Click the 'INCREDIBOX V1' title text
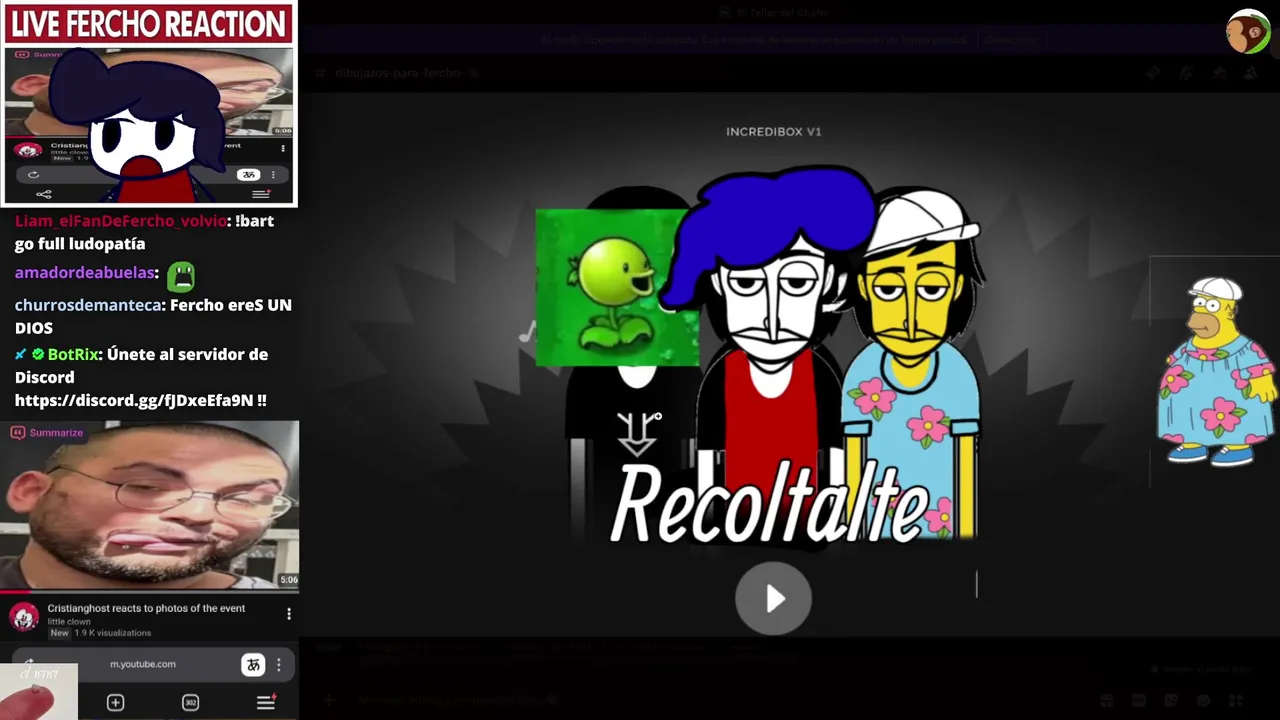Viewport: 1280px width, 720px height. click(x=773, y=131)
